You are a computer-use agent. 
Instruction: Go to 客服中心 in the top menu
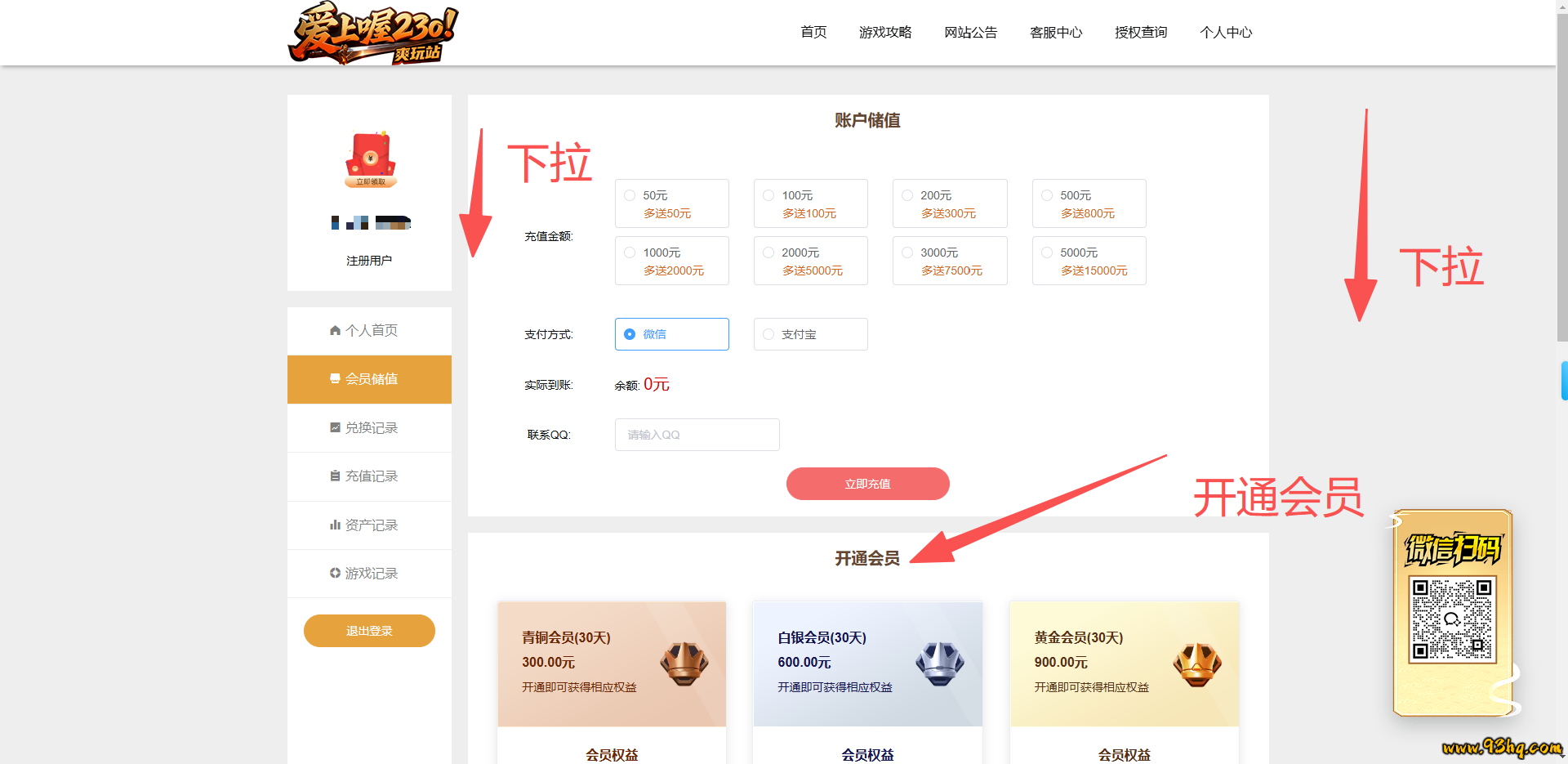pos(1056,33)
